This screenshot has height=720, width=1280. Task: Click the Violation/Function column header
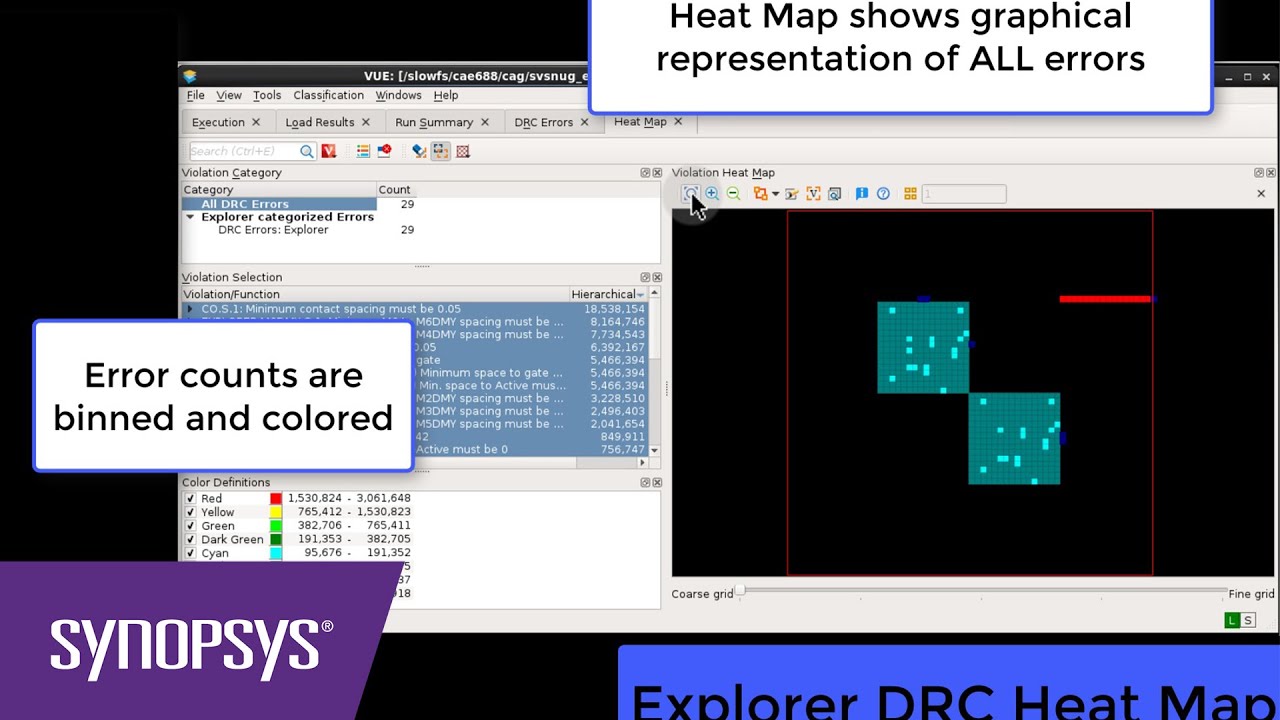pyautogui.click(x=375, y=295)
